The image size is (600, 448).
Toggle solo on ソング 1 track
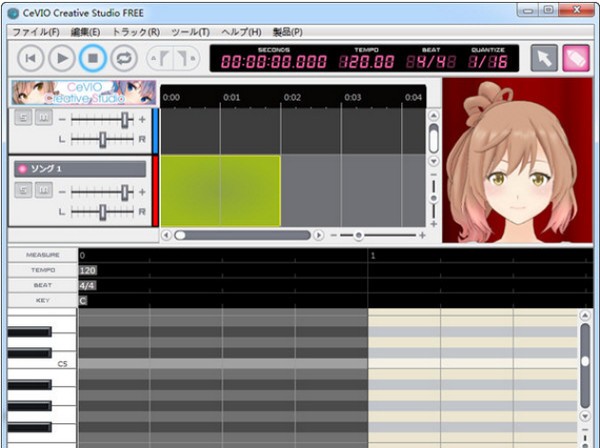(23, 190)
